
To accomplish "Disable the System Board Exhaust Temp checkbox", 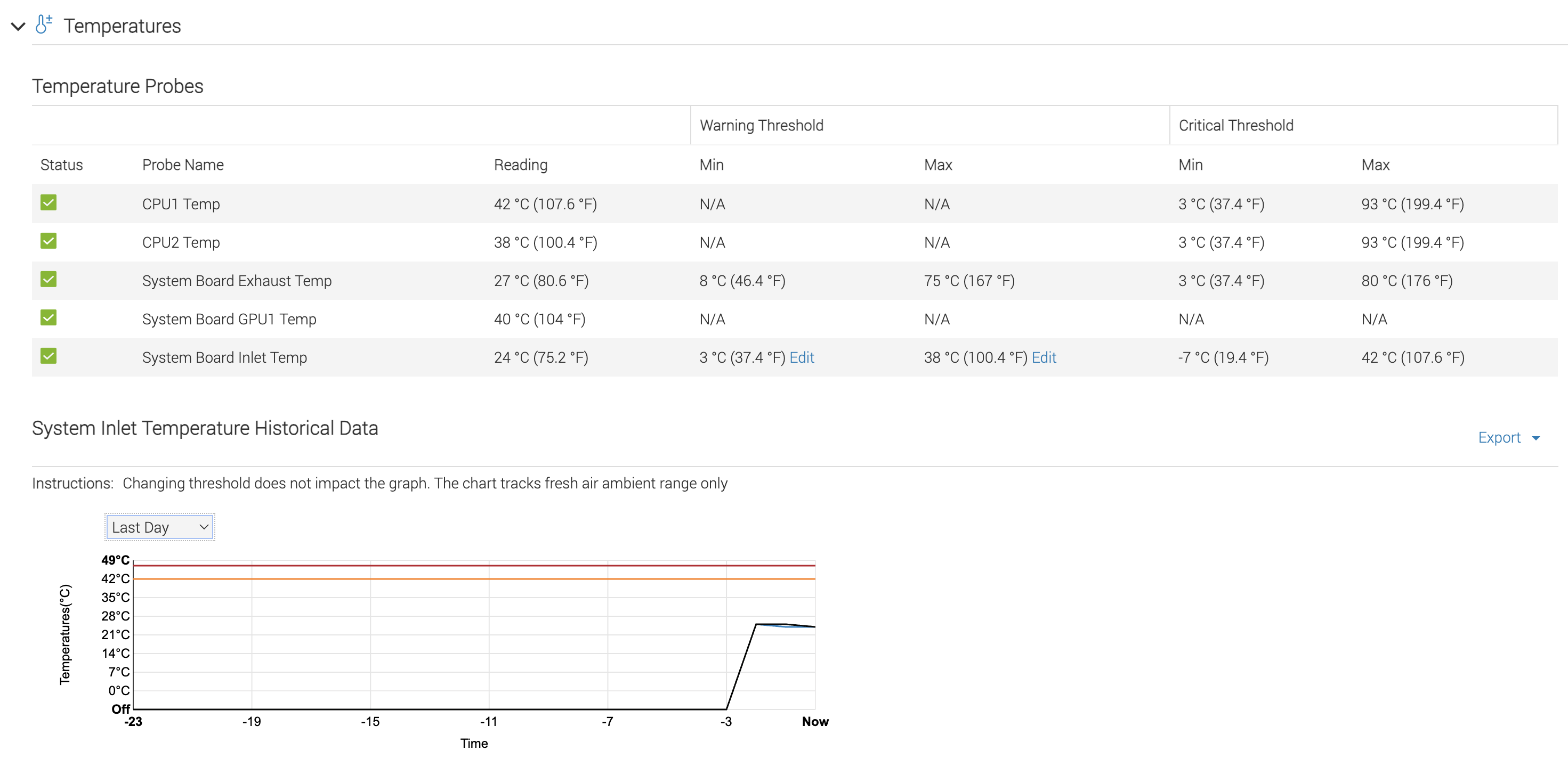I will tap(48, 279).
